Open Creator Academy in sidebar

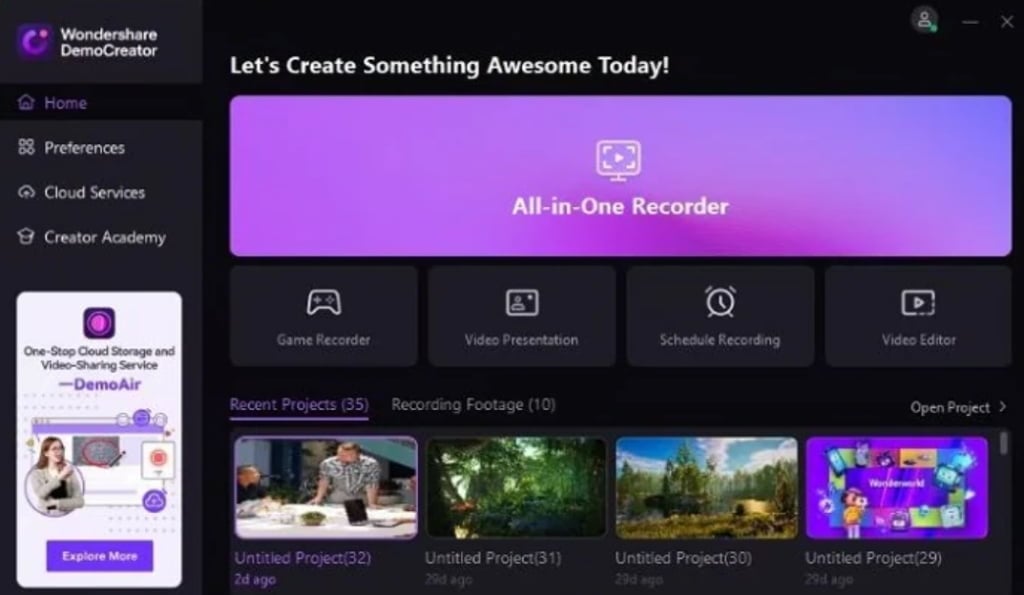(x=104, y=238)
